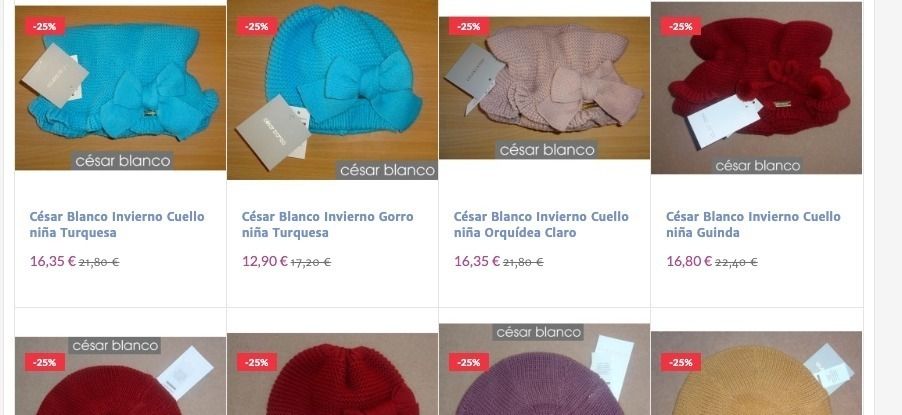This screenshot has width=902, height=415.
Task: Click -25% badge on Orquídea Claro Cuello
Action: point(469,26)
